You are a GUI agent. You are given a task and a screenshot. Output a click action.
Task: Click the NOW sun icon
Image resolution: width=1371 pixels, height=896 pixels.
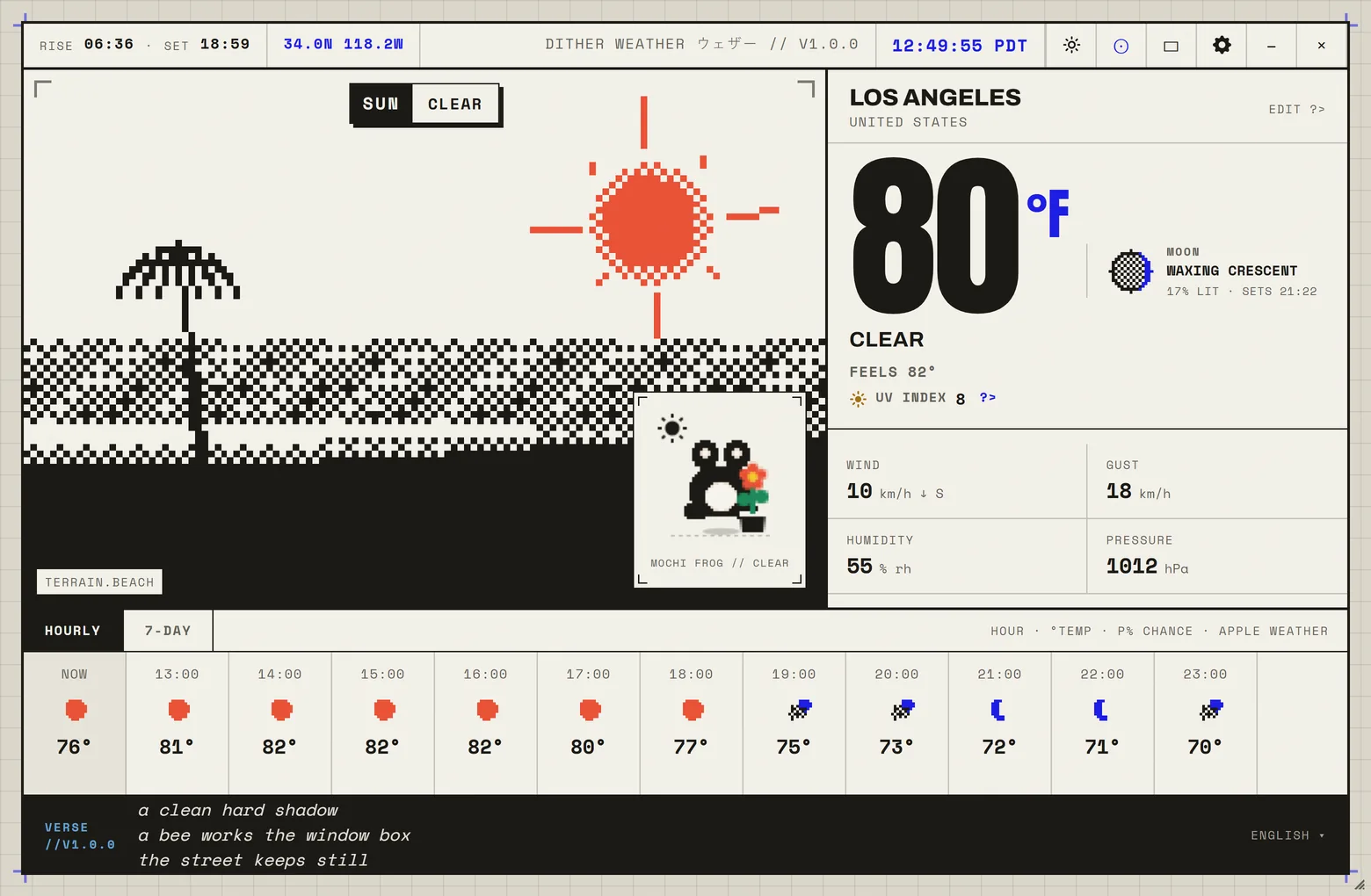pyautogui.click(x=76, y=710)
